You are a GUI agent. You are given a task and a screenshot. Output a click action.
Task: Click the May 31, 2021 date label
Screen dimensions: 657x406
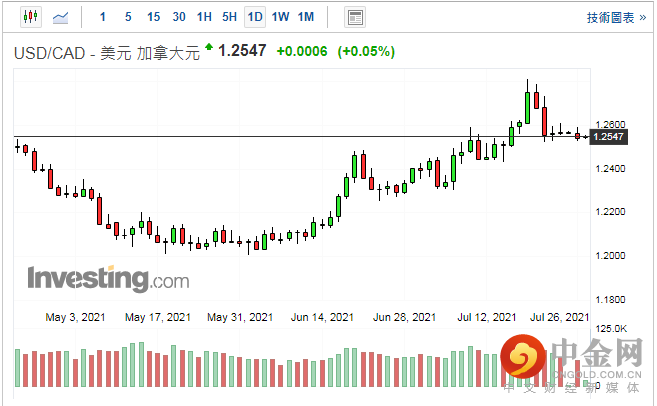pos(240,317)
